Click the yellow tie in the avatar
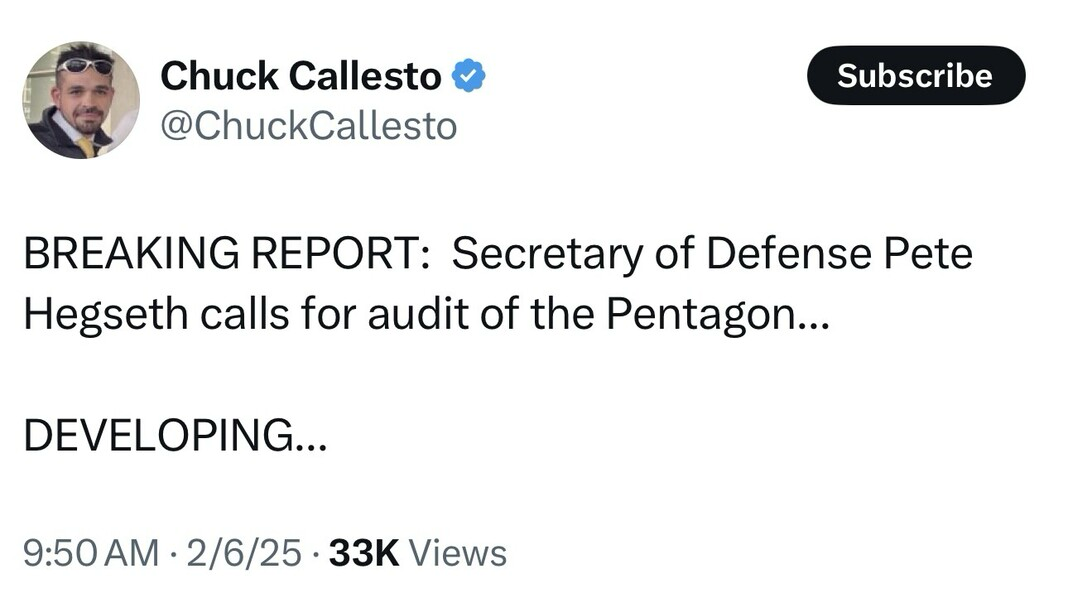This screenshot has width=1068, height=598. [x=87, y=147]
